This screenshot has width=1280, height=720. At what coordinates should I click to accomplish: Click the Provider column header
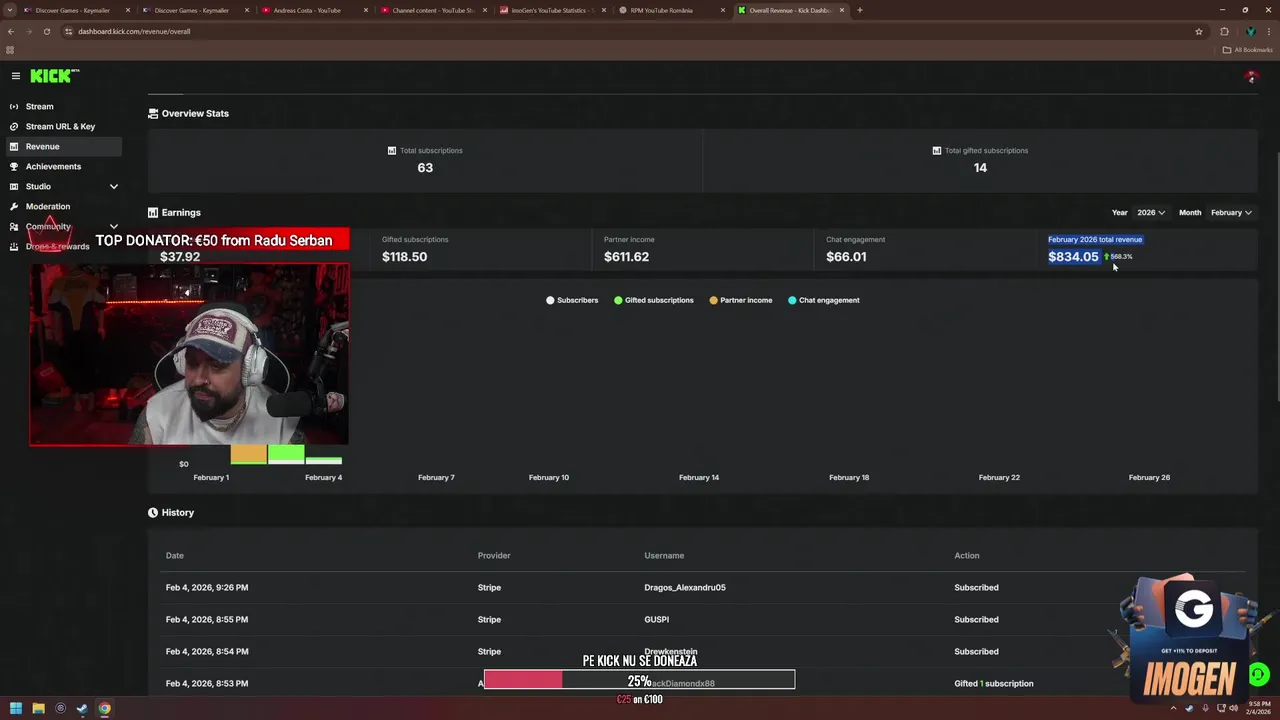(x=494, y=555)
